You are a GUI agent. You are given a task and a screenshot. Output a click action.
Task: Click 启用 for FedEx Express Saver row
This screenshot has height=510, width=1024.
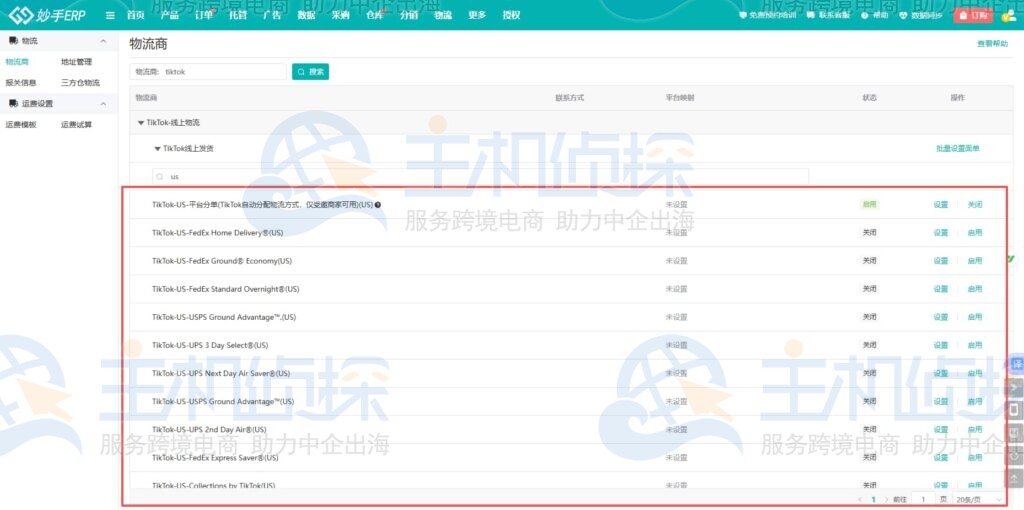[x=974, y=458]
